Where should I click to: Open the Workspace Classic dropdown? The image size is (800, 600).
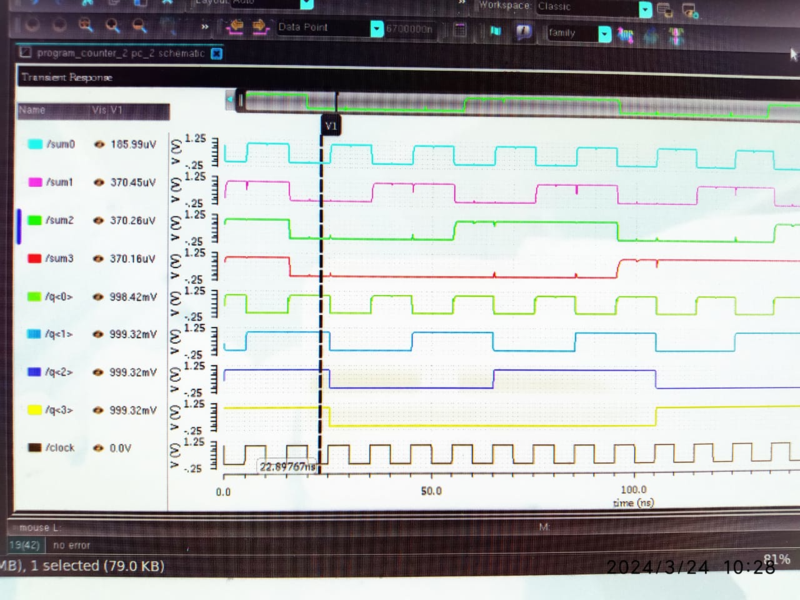pyautogui.click(x=645, y=9)
